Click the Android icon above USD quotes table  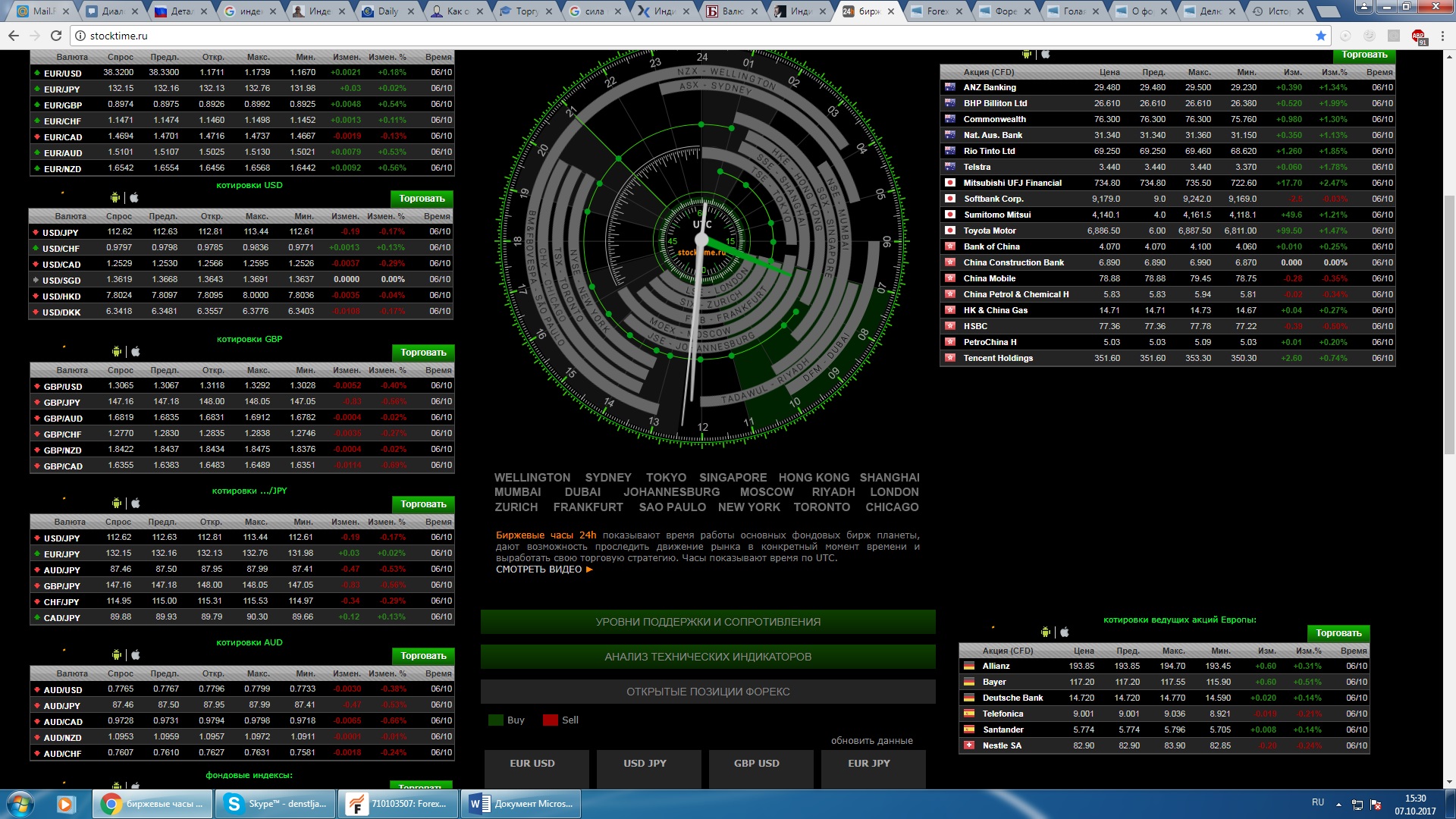[115, 198]
